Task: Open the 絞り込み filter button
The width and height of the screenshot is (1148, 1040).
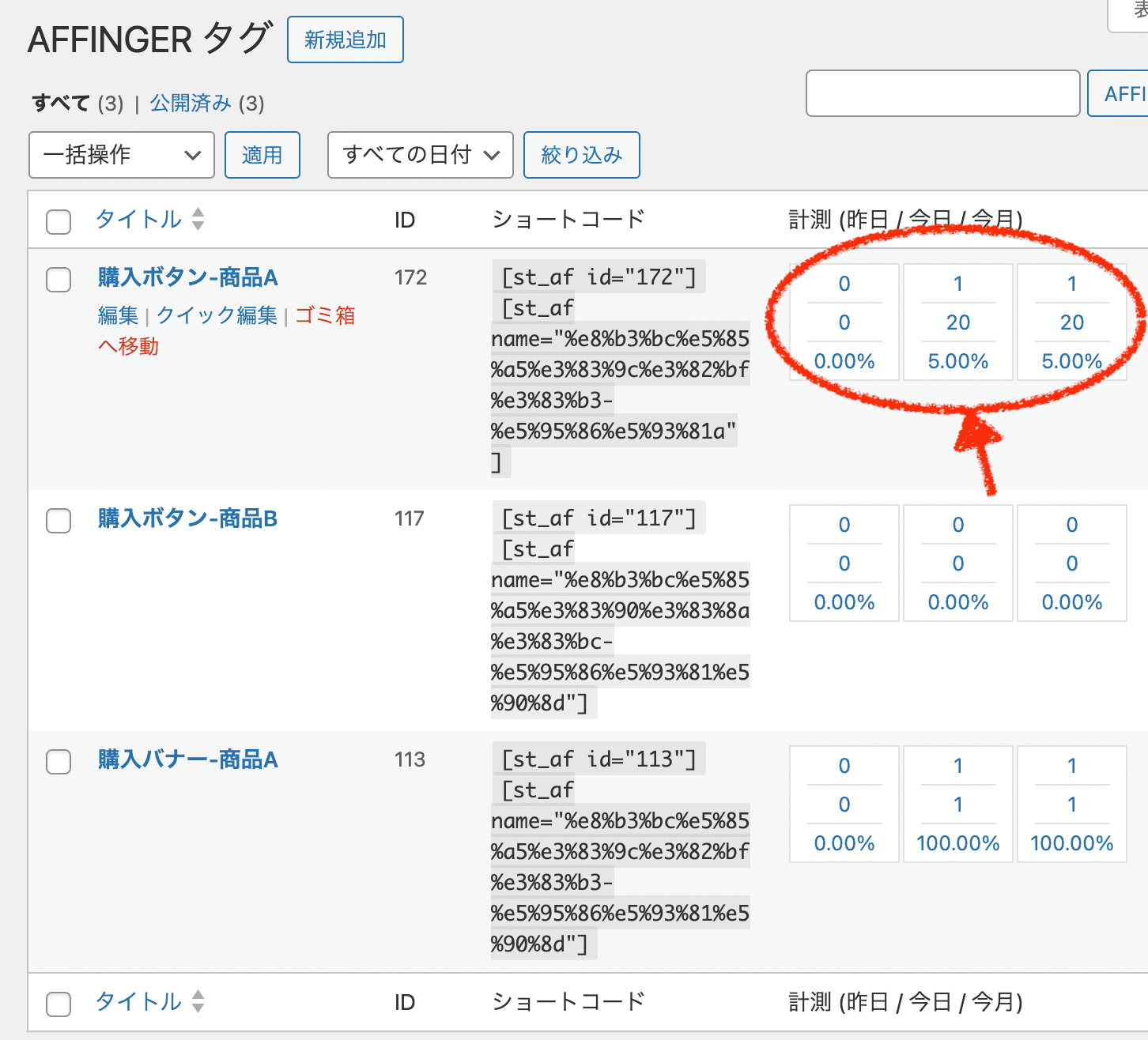Action: [581, 155]
